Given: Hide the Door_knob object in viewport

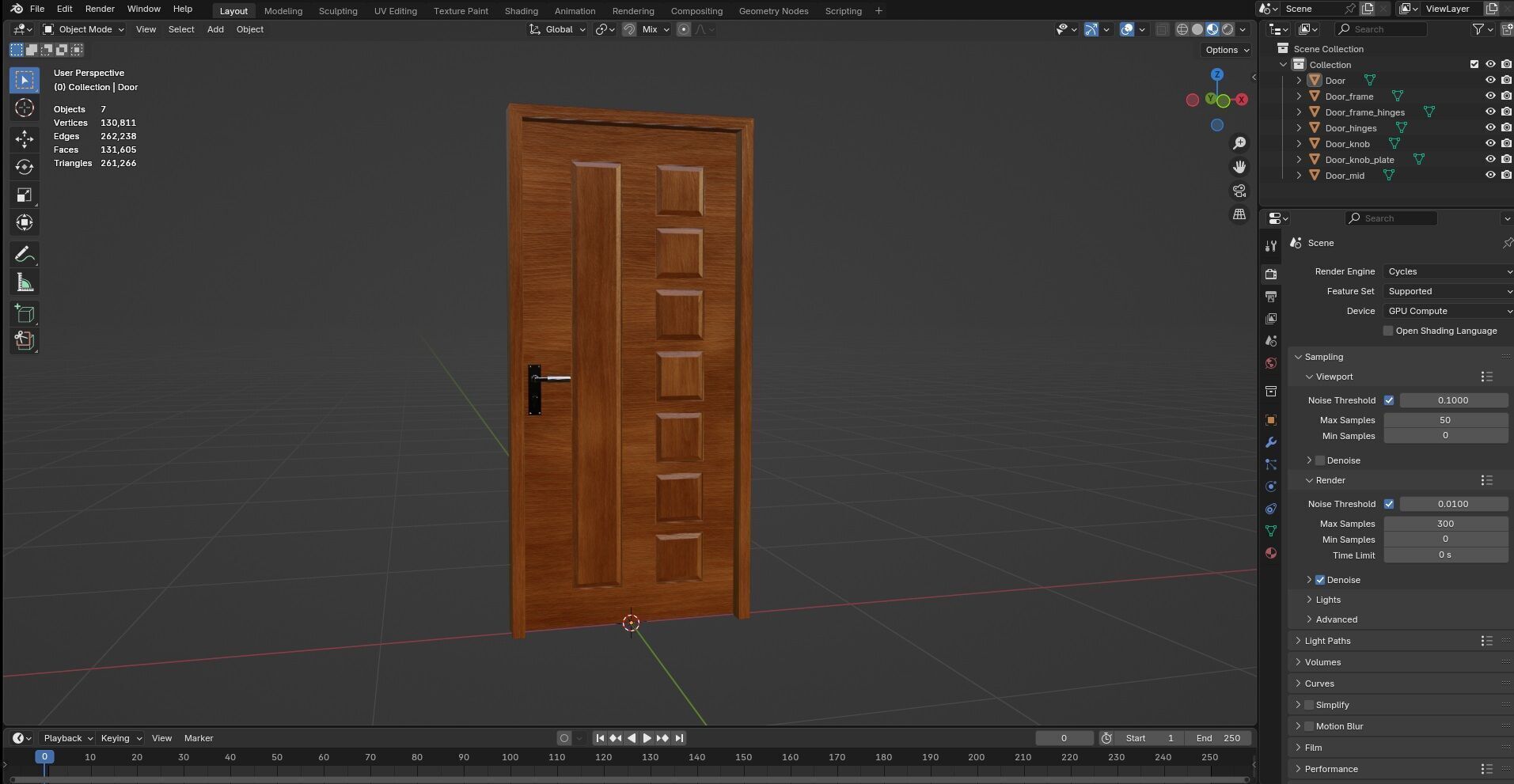Looking at the screenshot, I should 1490,143.
